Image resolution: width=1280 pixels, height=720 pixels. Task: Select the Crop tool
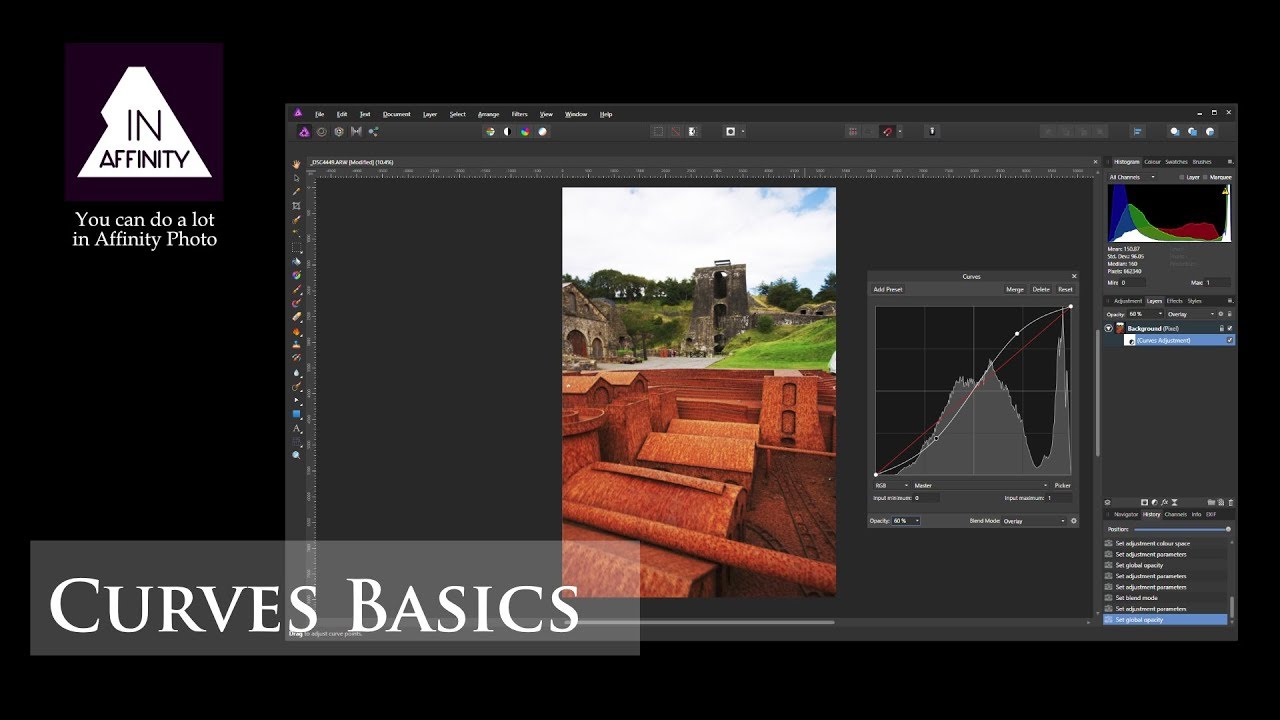tap(296, 206)
